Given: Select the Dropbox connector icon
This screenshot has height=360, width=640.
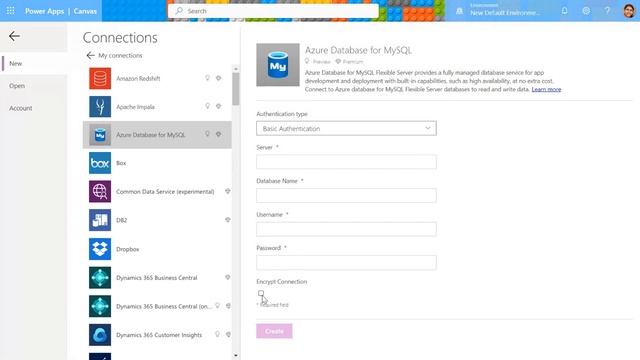Looking at the screenshot, I should [100, 249].
